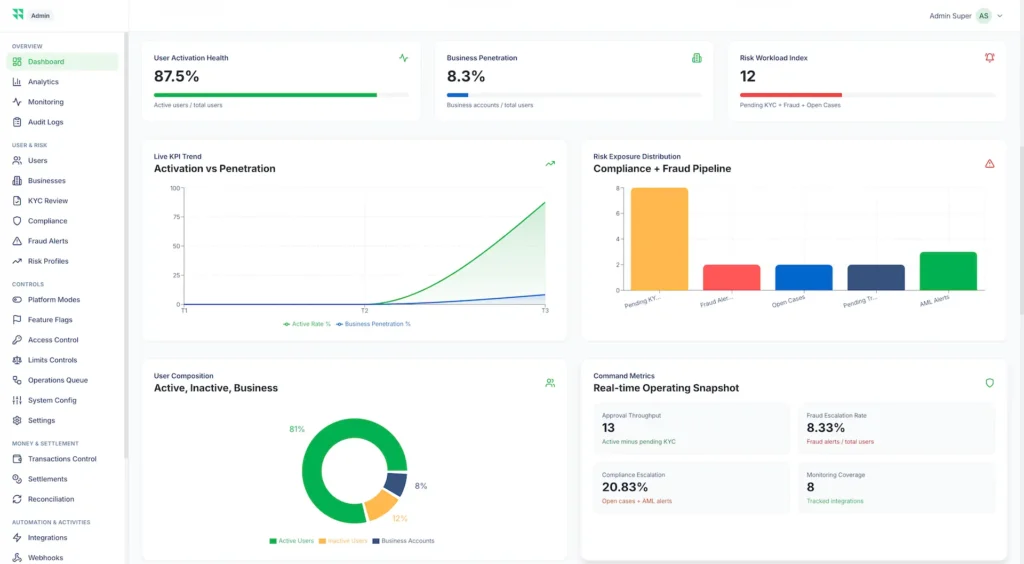
Task: Click the Dashboard grid icon in sidebar
Action: 17,61
